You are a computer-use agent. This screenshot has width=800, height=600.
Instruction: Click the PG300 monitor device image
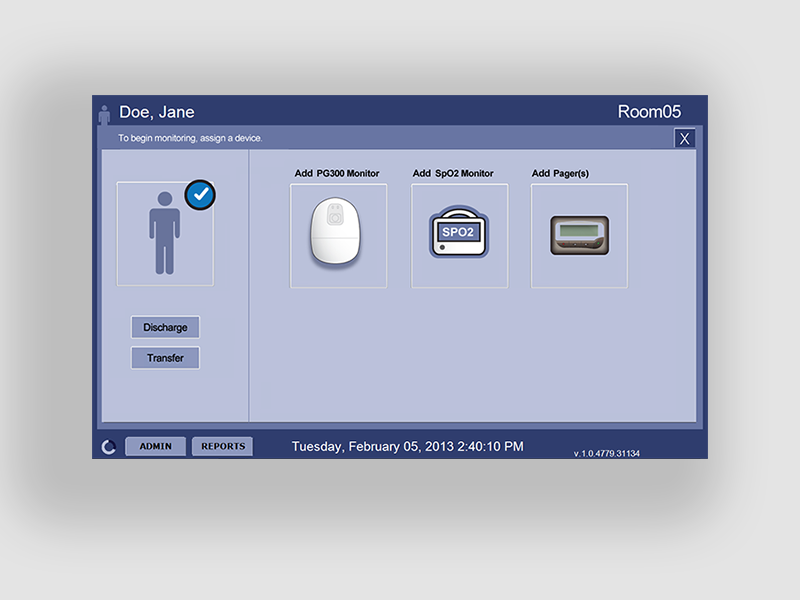click(338, 235)
